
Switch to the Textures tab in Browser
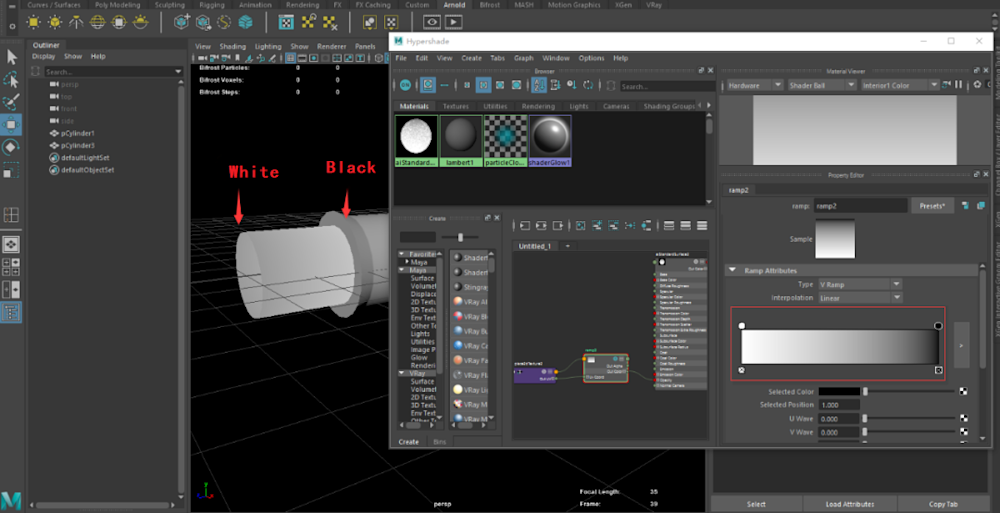[x=455, y=106]
